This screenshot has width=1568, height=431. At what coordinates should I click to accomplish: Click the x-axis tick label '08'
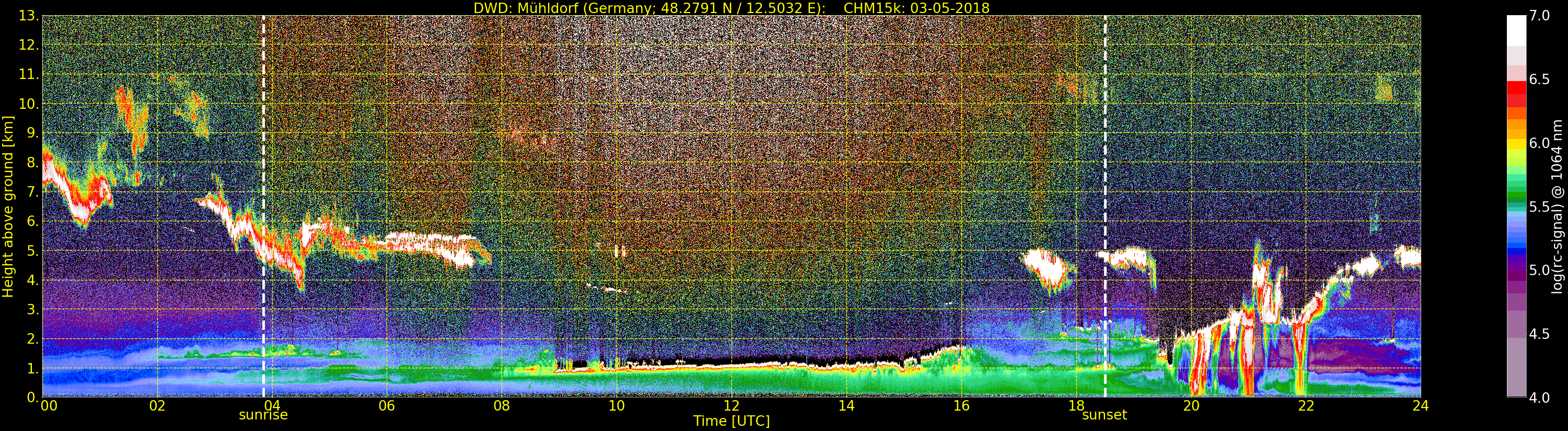(502, 406)
